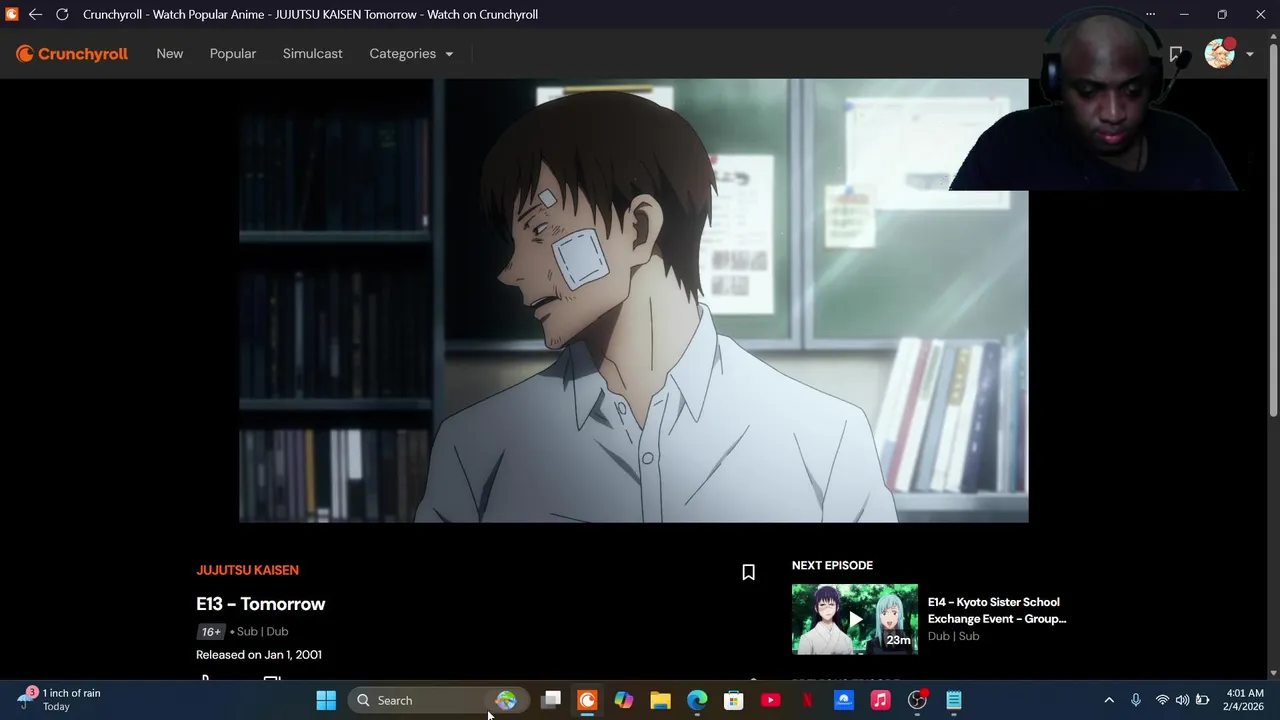Expand the Categories dropdown

(411, 54)
